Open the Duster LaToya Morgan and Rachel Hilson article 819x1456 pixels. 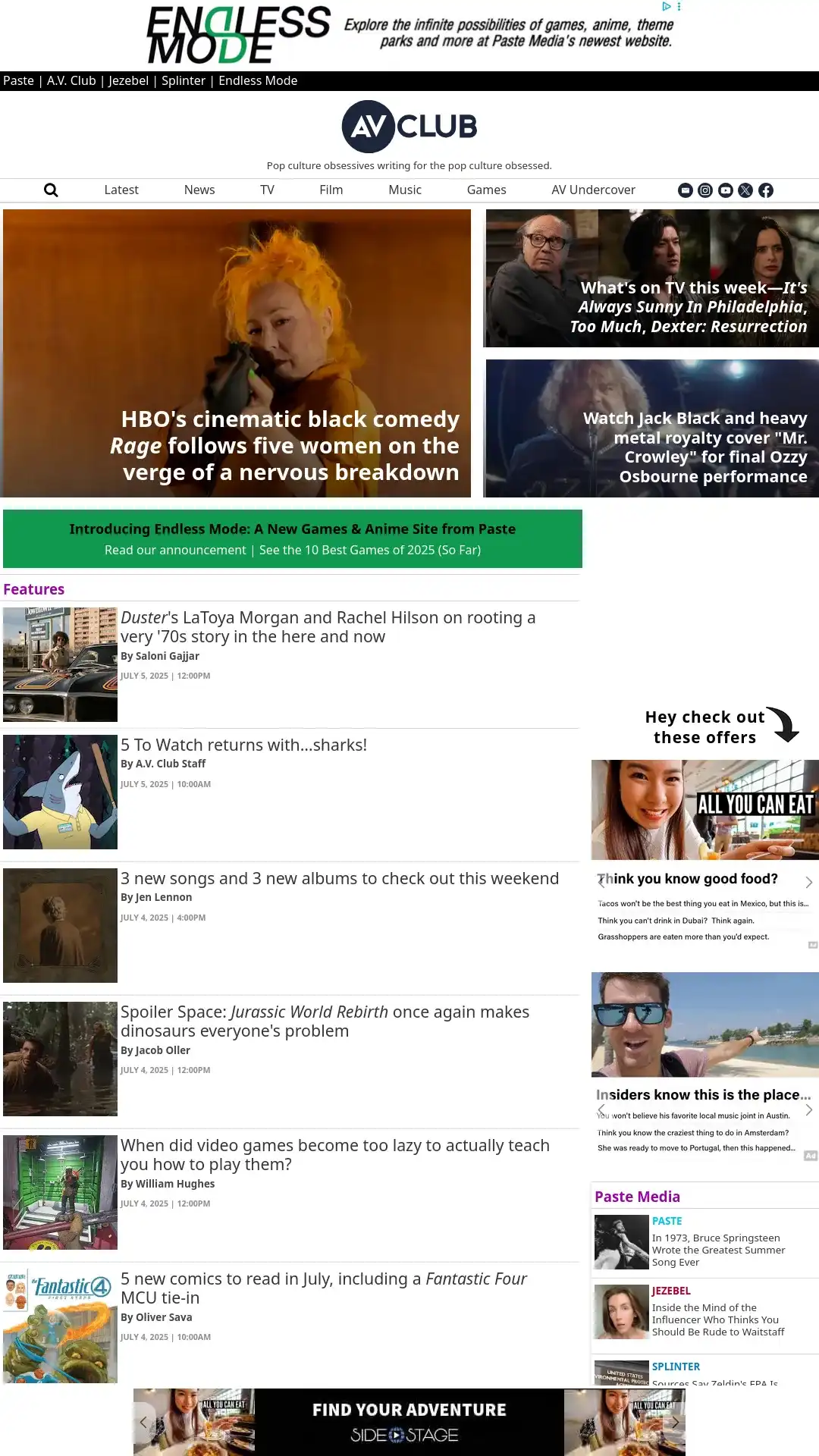pyautogui.click(x=328, y=627)
